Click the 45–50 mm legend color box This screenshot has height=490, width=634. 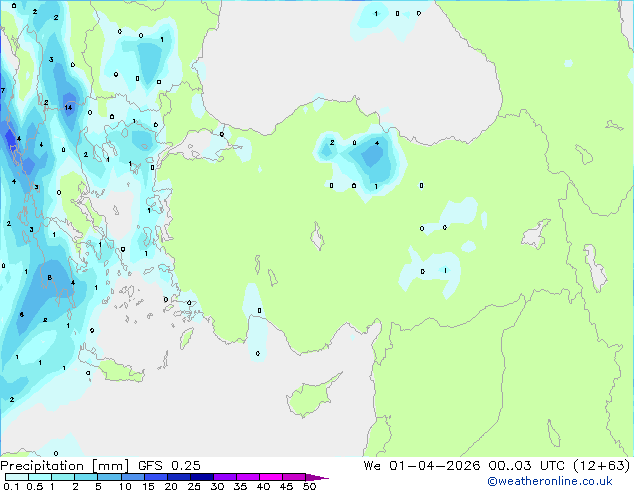click(294, 477)
